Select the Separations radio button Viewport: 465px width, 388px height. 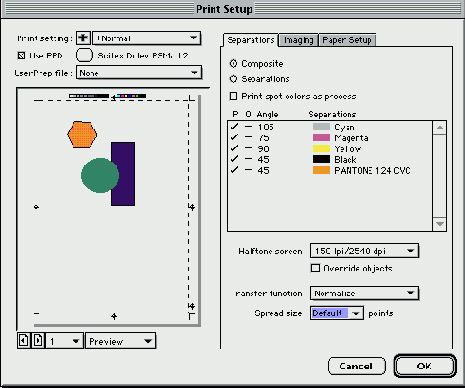pyautogui.click(x=233, y=79)
